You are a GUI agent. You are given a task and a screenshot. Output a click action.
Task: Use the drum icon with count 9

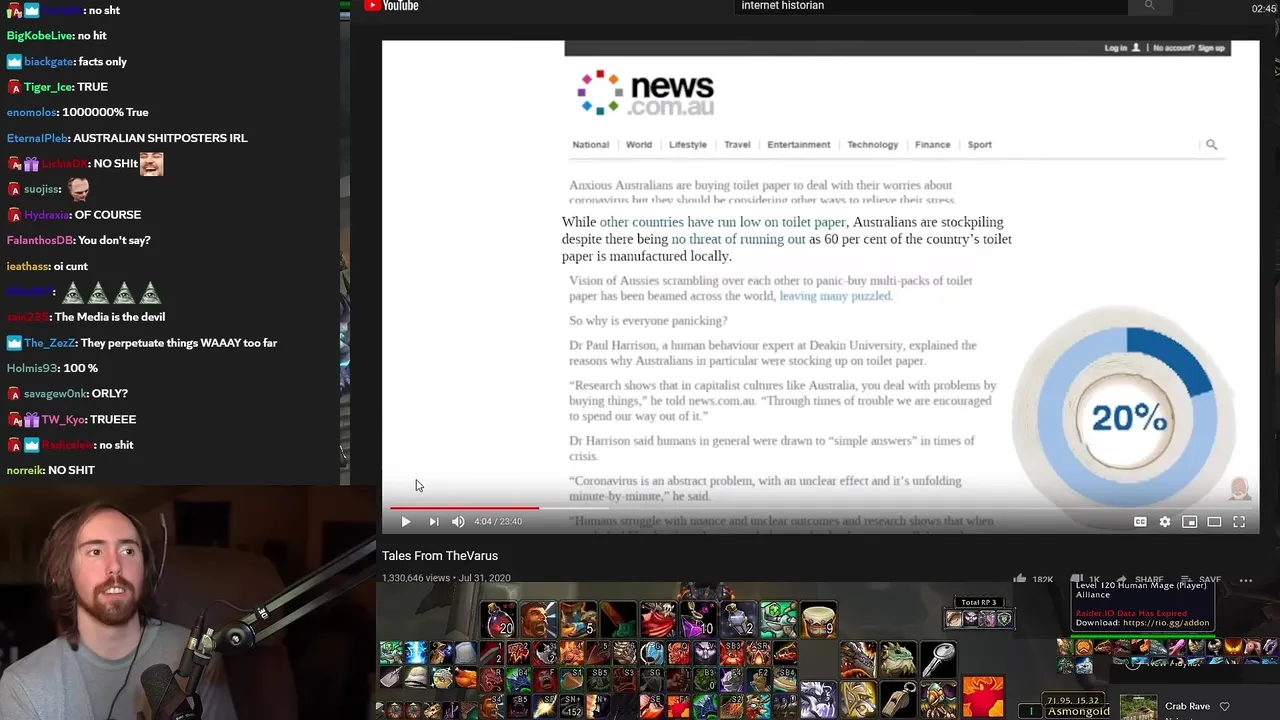pyautogui.click(x=818, y=620)
